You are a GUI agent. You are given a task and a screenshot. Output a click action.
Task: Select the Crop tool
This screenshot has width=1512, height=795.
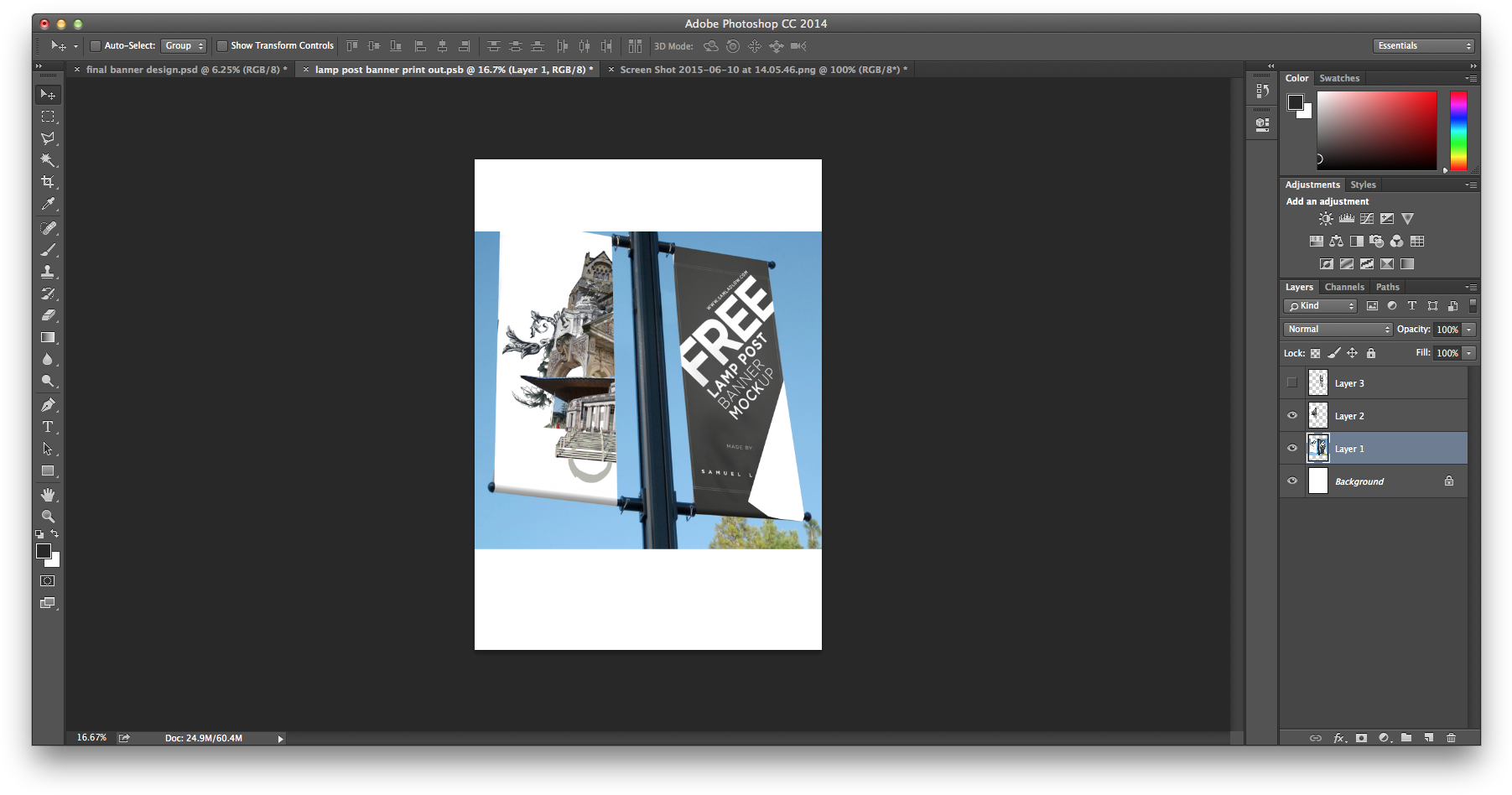(48, 182)
